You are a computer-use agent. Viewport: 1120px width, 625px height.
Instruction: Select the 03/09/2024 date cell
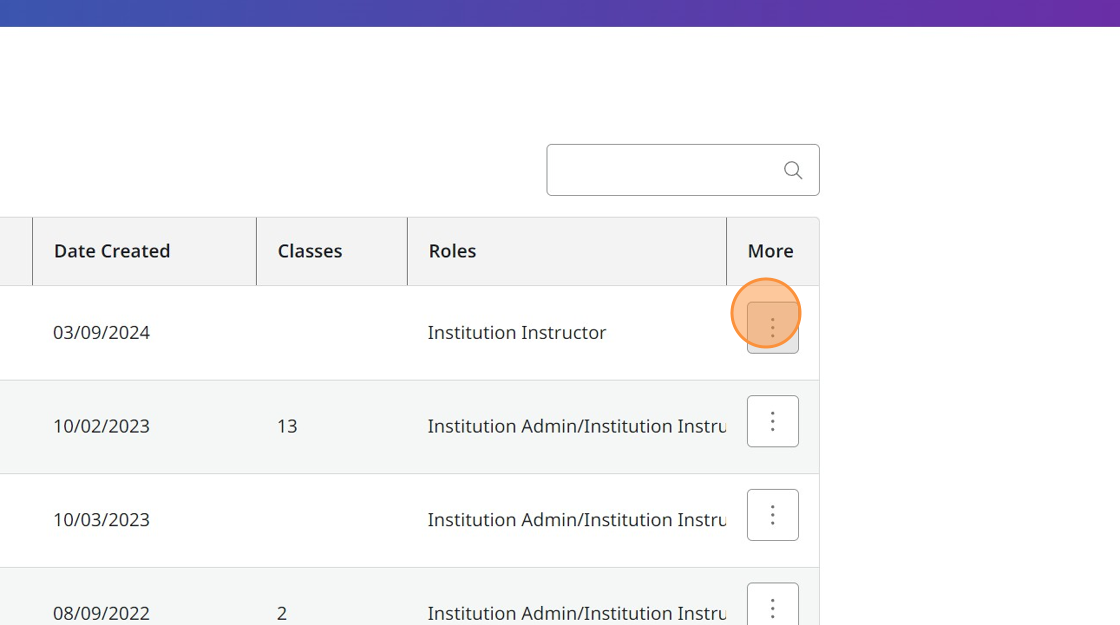click(101, 333)
